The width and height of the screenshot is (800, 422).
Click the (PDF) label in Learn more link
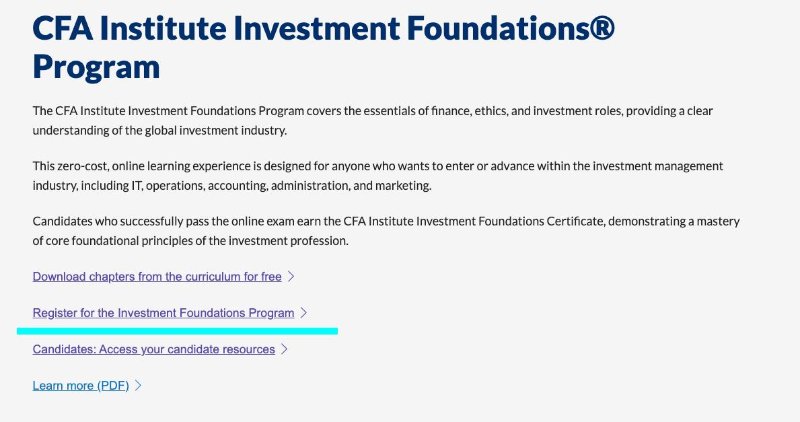(113, 385)
